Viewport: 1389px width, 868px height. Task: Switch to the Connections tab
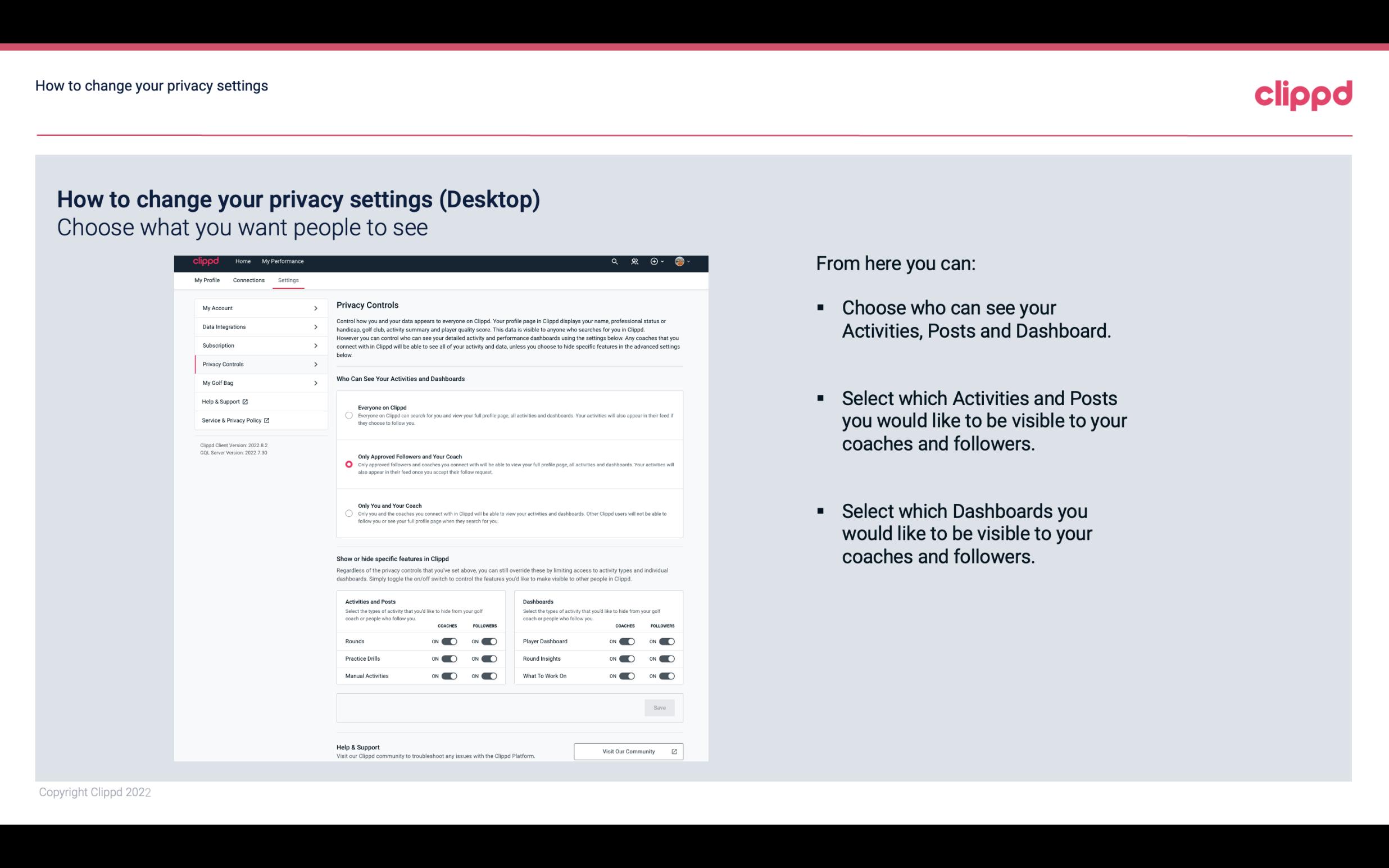coord(249,280)
